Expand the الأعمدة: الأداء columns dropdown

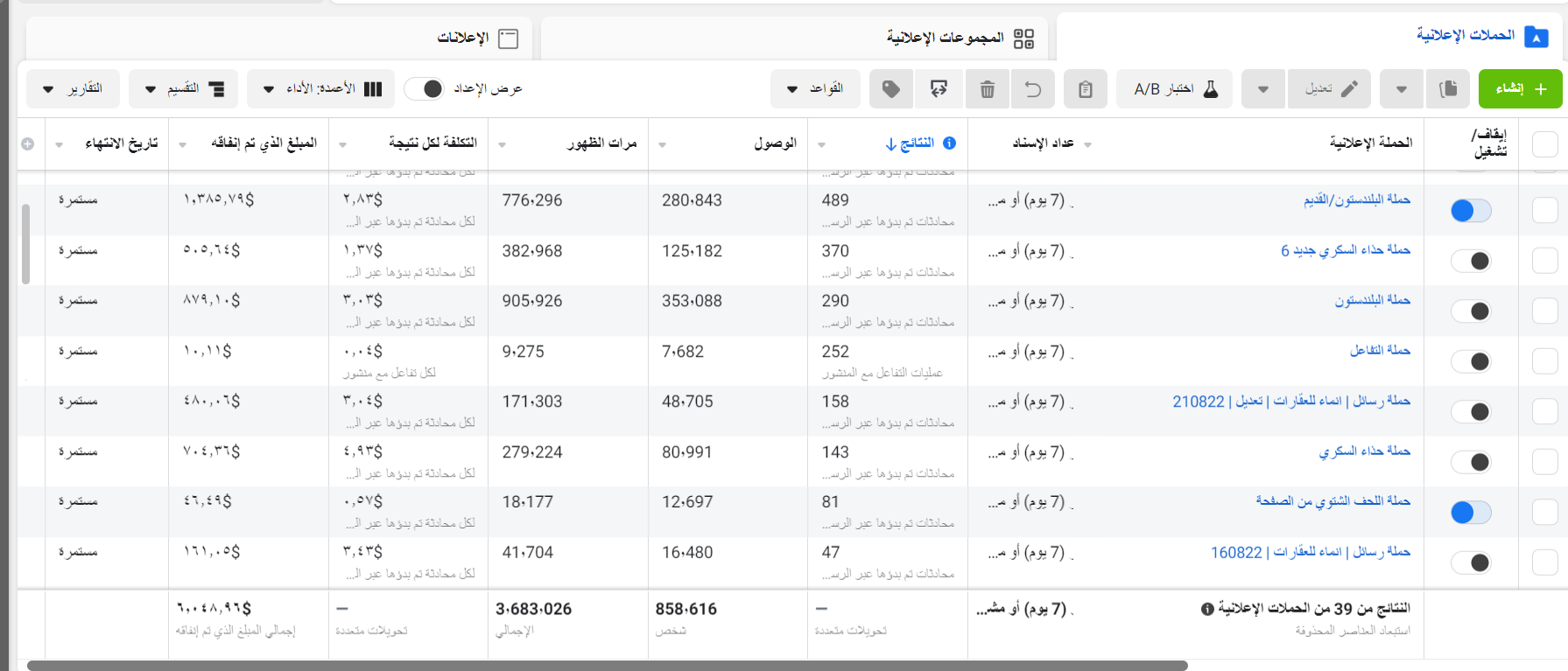coord(322,89)
